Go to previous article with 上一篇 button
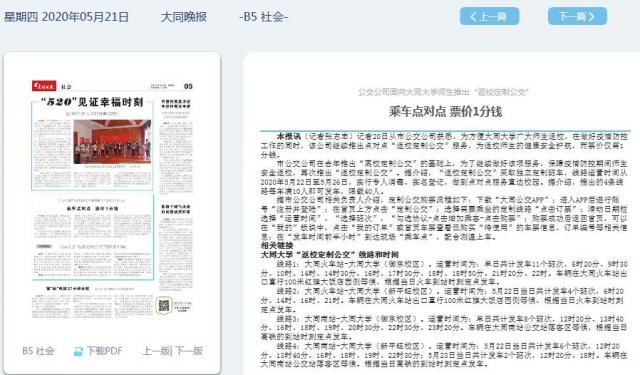 click(489, 16)
